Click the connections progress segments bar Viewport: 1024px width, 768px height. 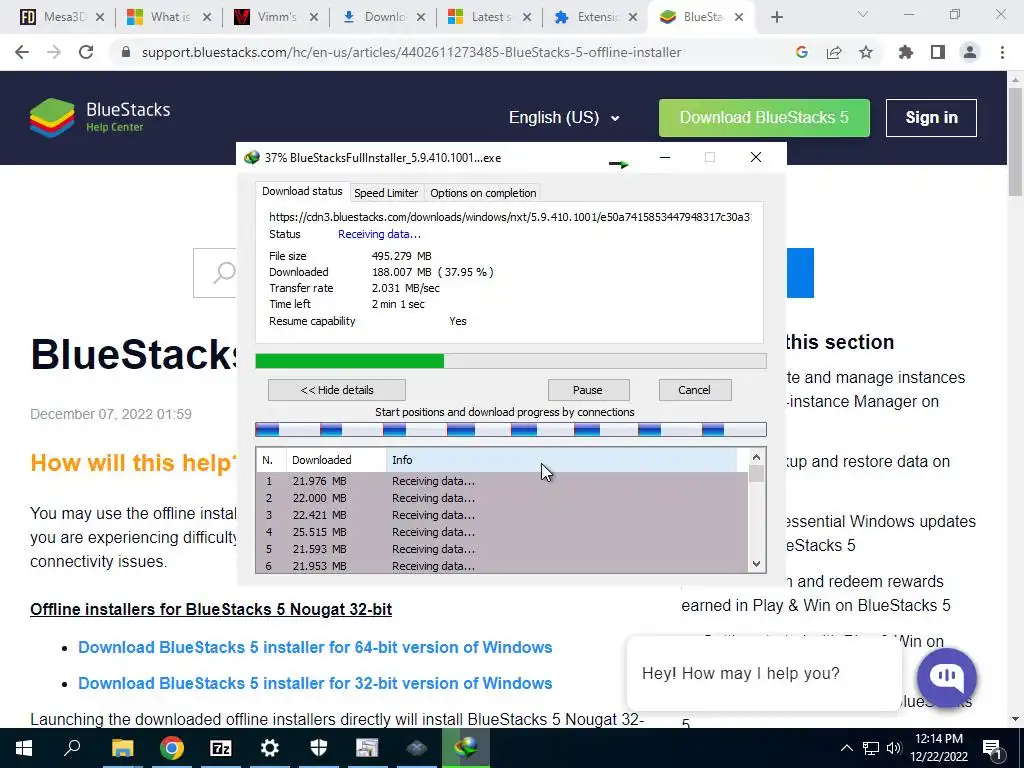[x=511, y=429]
